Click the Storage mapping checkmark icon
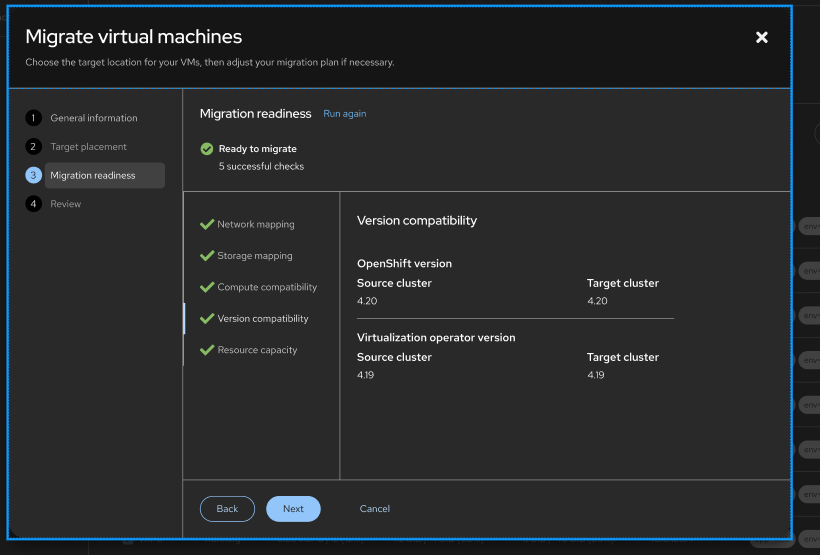 click(x=207, y=255)
